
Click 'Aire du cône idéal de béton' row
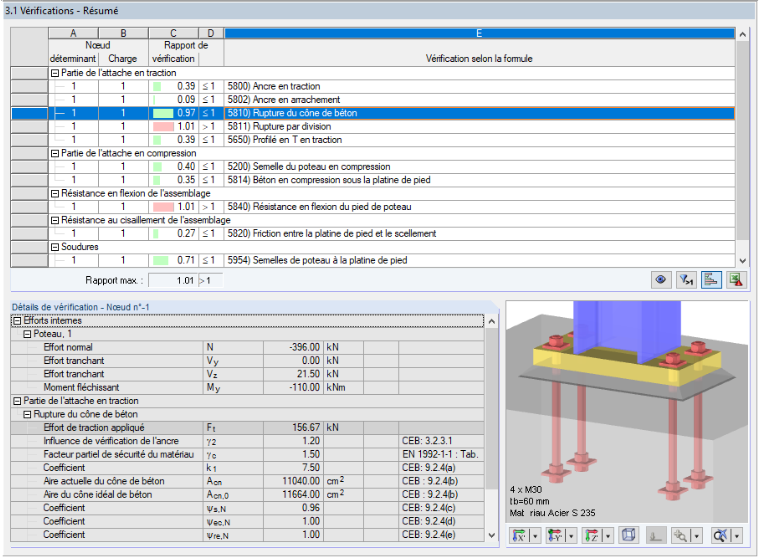click(x=247, y=494)
